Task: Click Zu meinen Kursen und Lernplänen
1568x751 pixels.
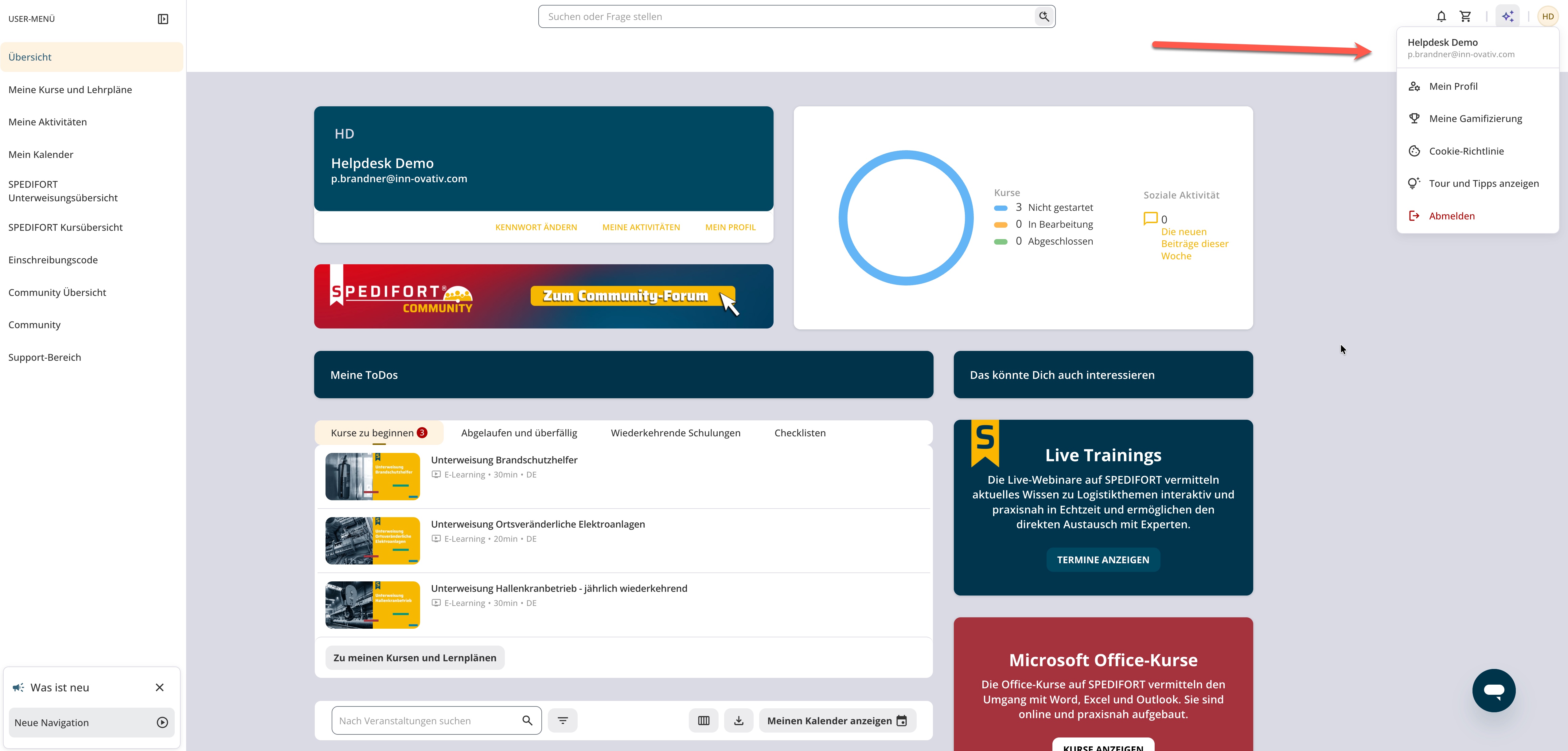Action: point(415,657)
